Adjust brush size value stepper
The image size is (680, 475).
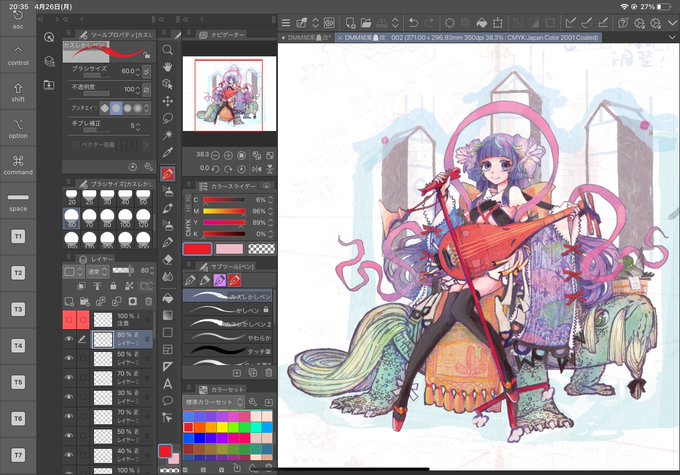coord(138,72)
